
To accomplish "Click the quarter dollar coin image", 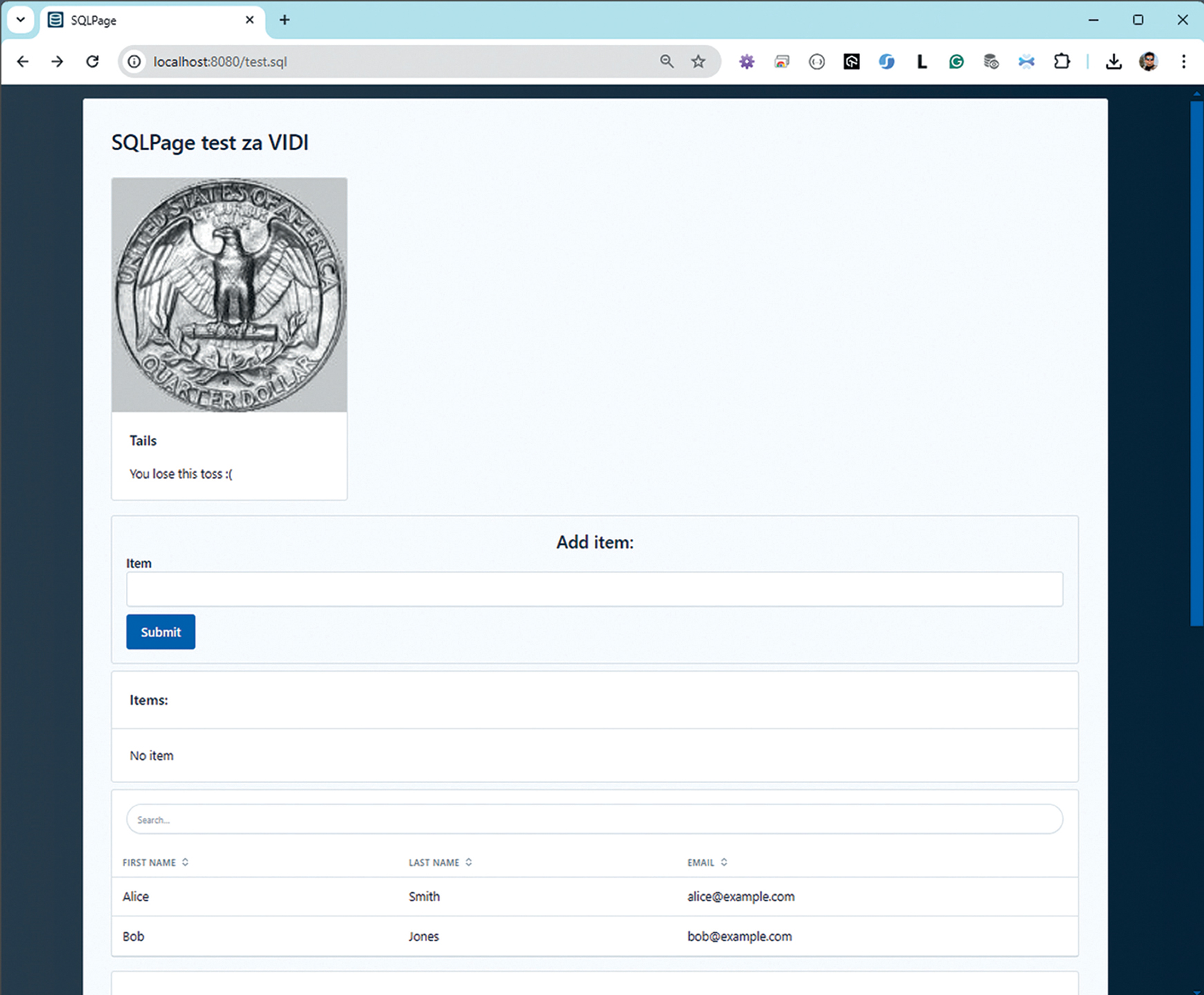I will point(229,295).
